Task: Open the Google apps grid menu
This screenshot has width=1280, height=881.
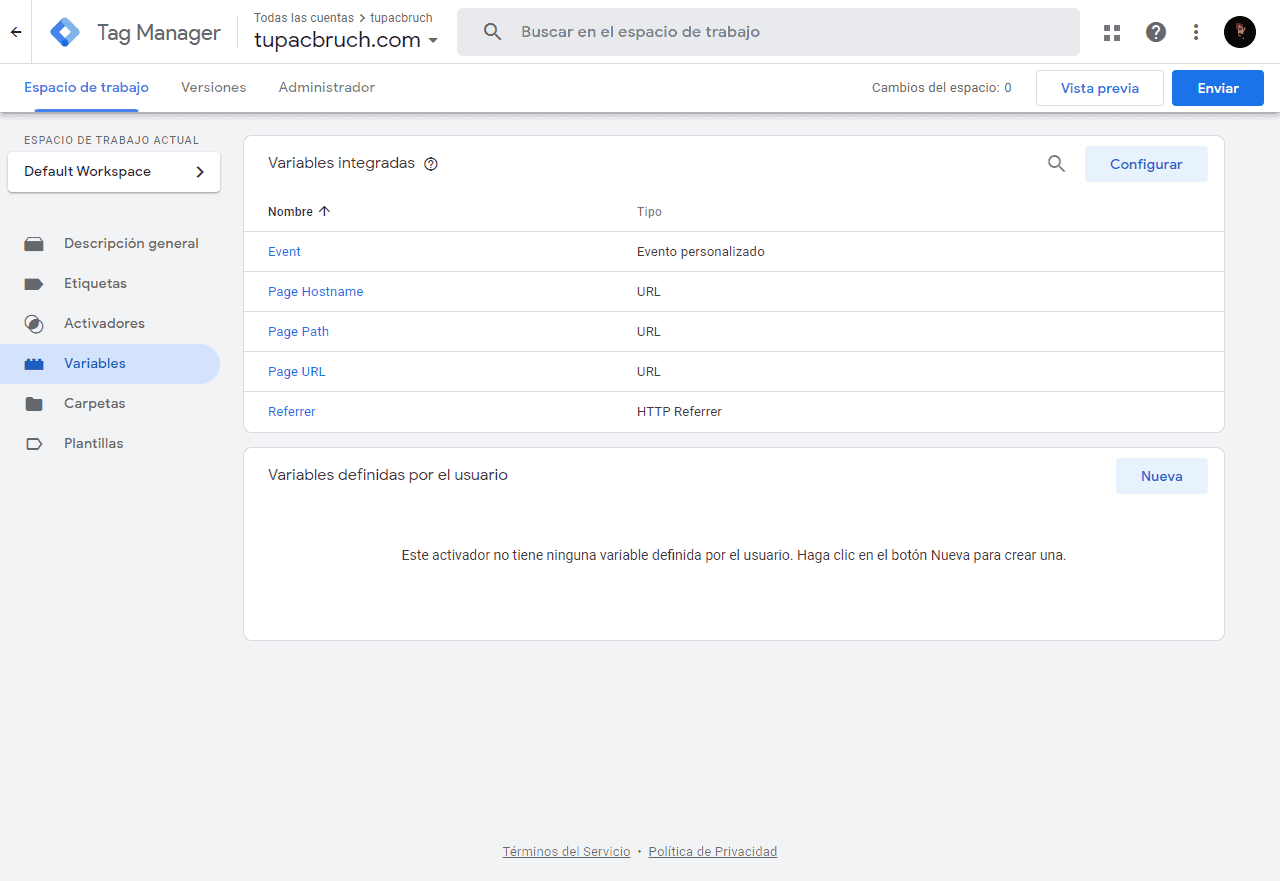Action: pos(1112,32)
